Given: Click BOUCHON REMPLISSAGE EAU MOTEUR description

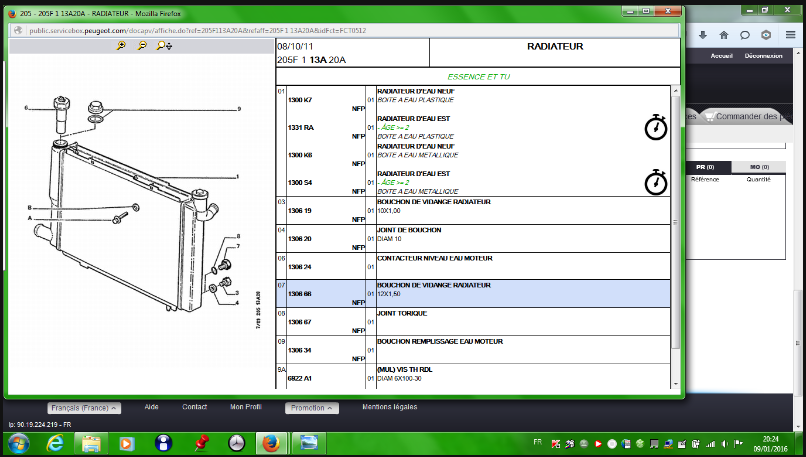Looking at the screenshot, I should click(440, 341).
